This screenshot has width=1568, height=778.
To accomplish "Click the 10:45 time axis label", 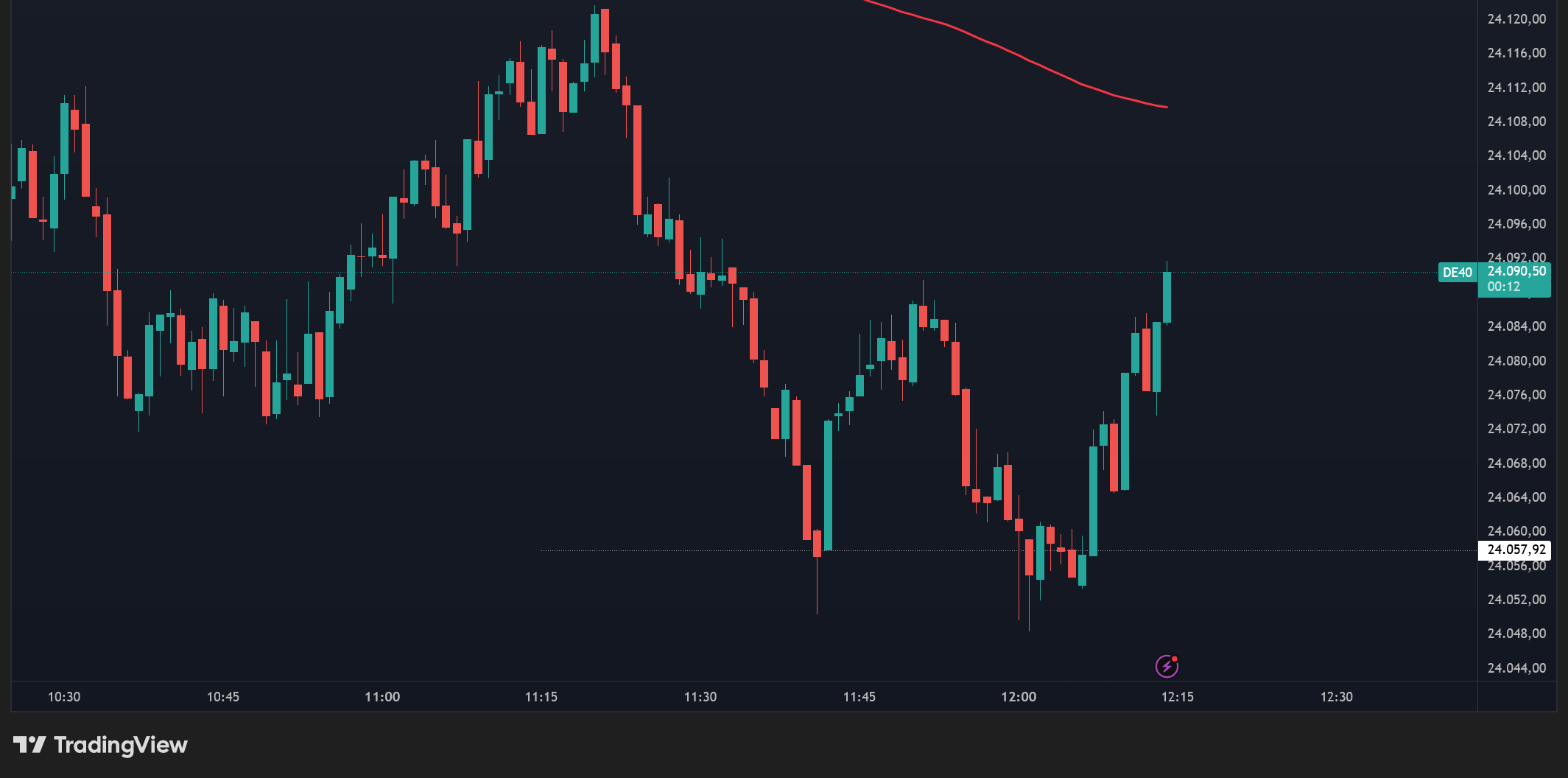I will coord(223,697).
